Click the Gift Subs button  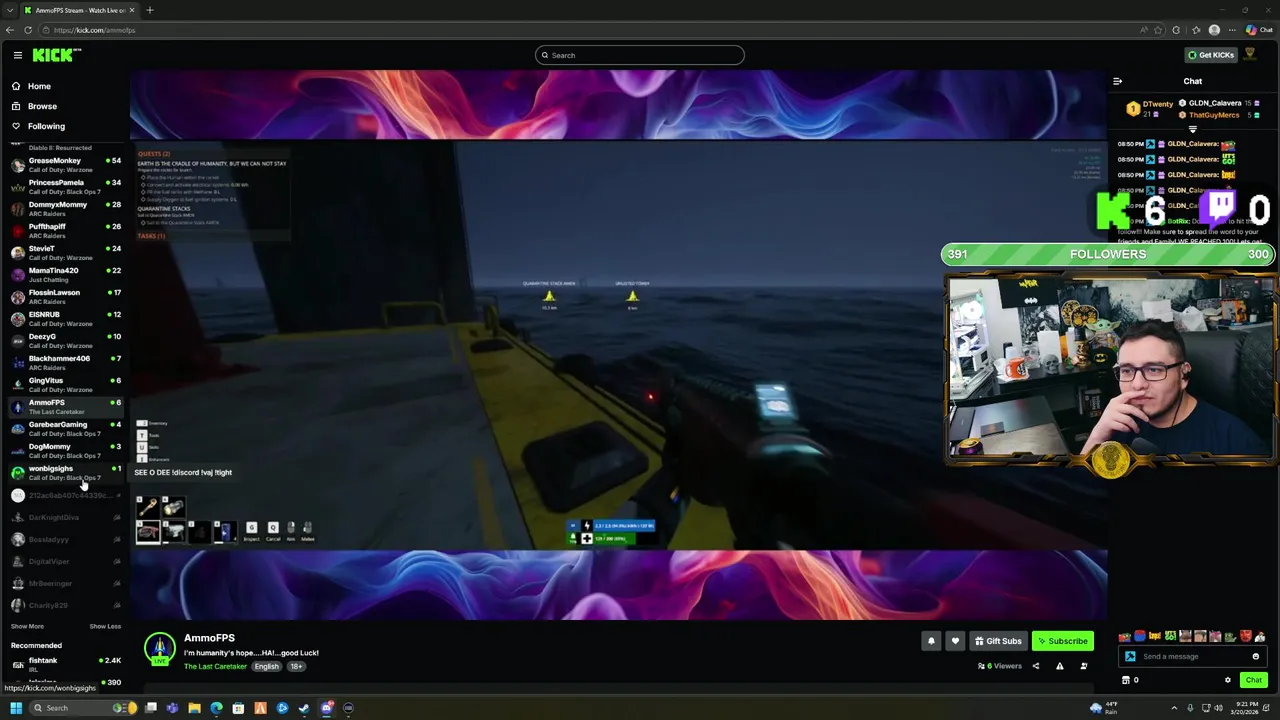click(998, 641)
